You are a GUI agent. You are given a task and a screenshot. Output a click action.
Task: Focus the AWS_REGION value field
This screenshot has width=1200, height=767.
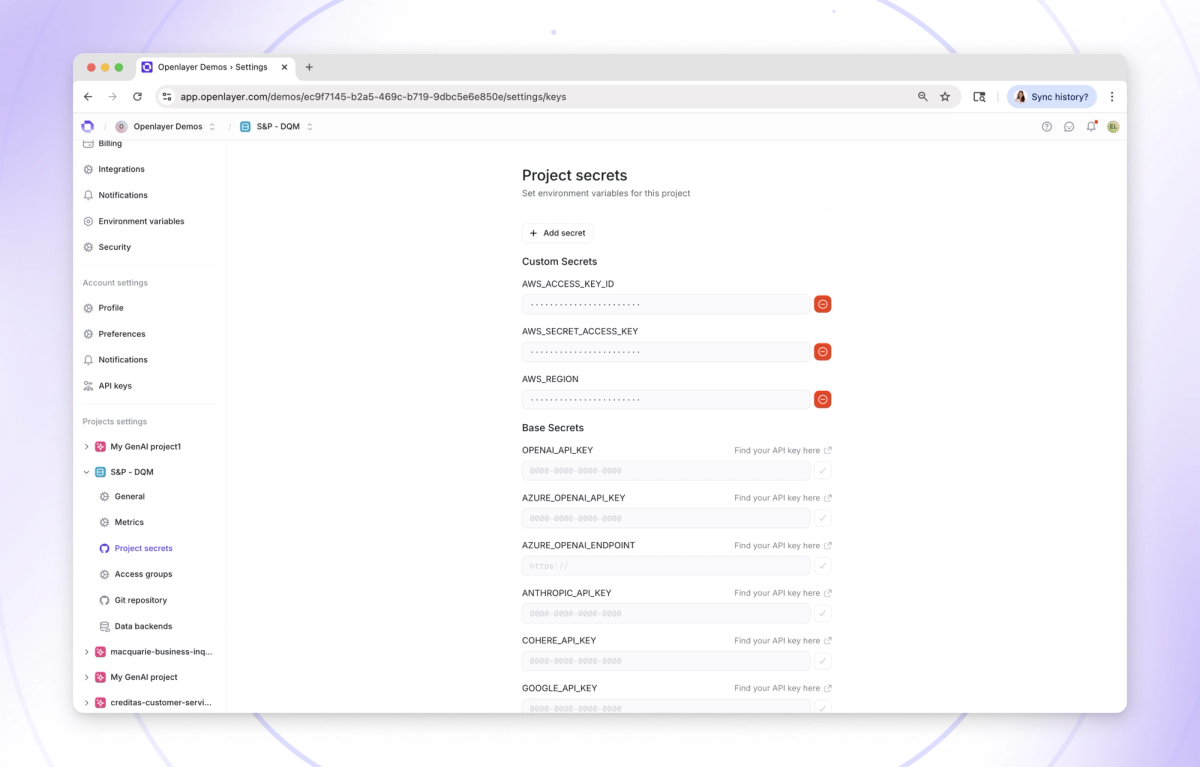(666, 399)
